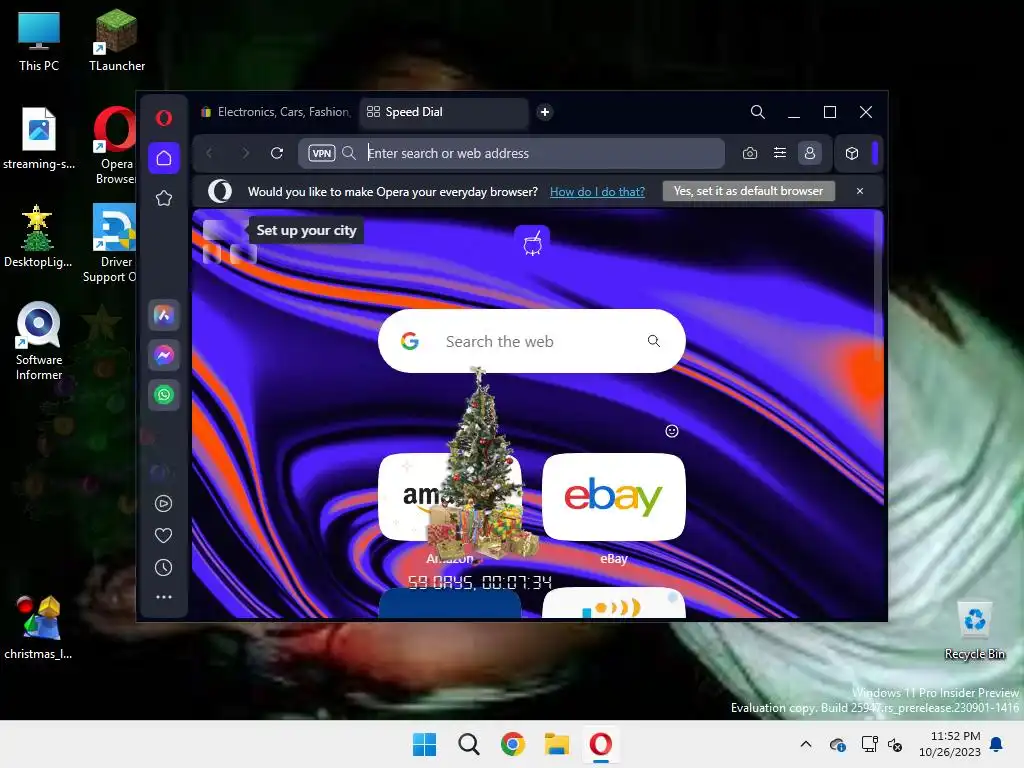Click the 'Search the web' Google field
The width and height of the screenshot is (1024, 768).
[x=532, y=341]
